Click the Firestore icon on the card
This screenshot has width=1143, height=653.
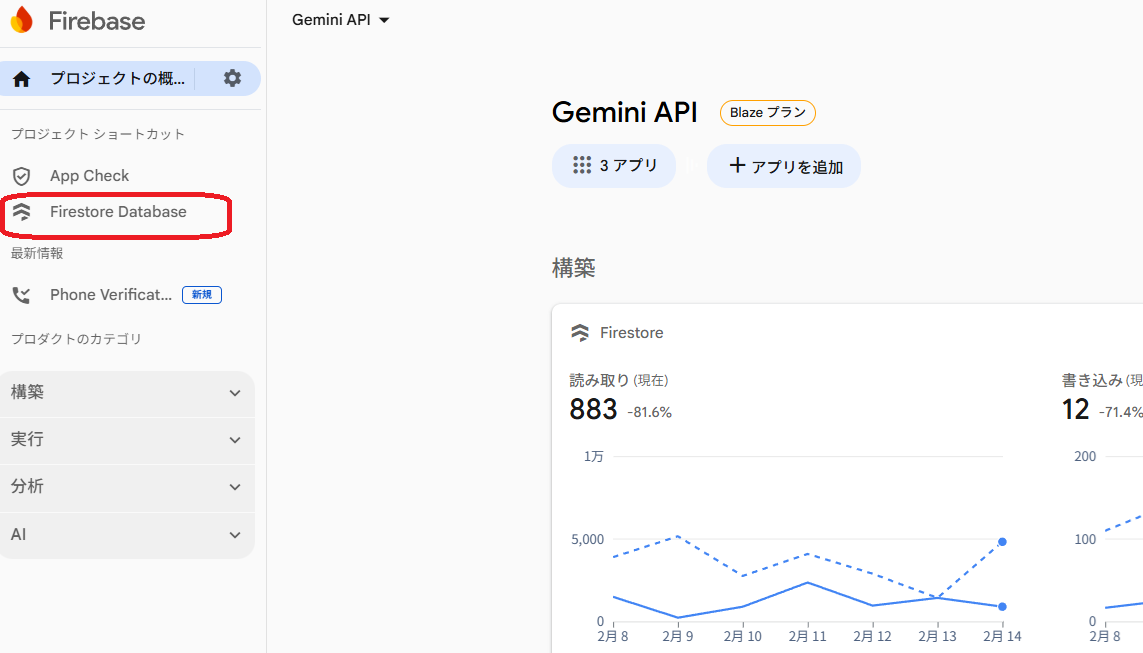pos(581,332)
